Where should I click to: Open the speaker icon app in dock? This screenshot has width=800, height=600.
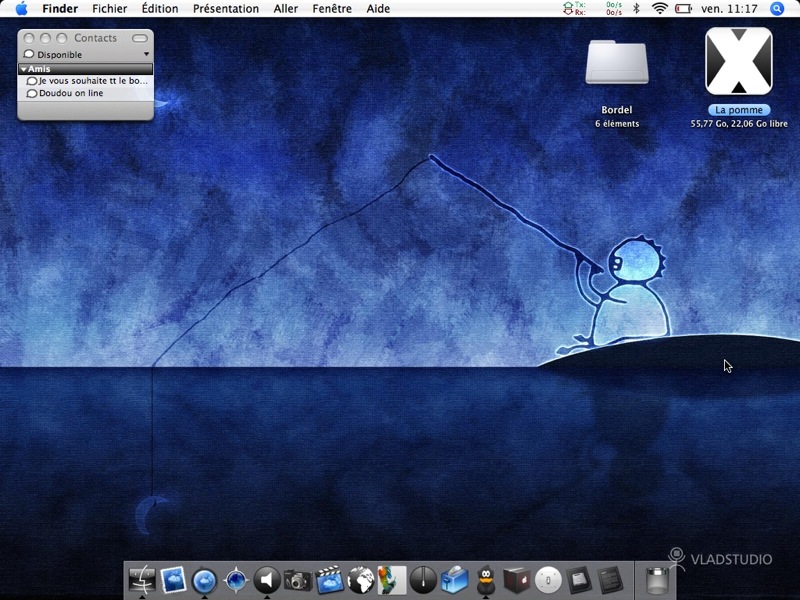coord(267,580)
